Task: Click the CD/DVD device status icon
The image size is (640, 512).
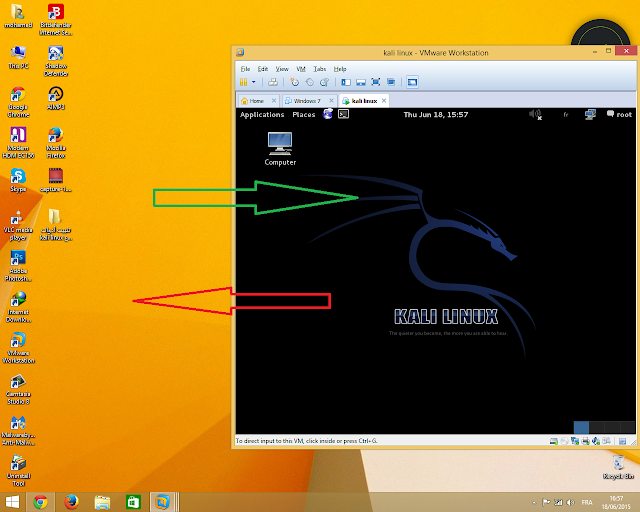Action: point(564,441)
